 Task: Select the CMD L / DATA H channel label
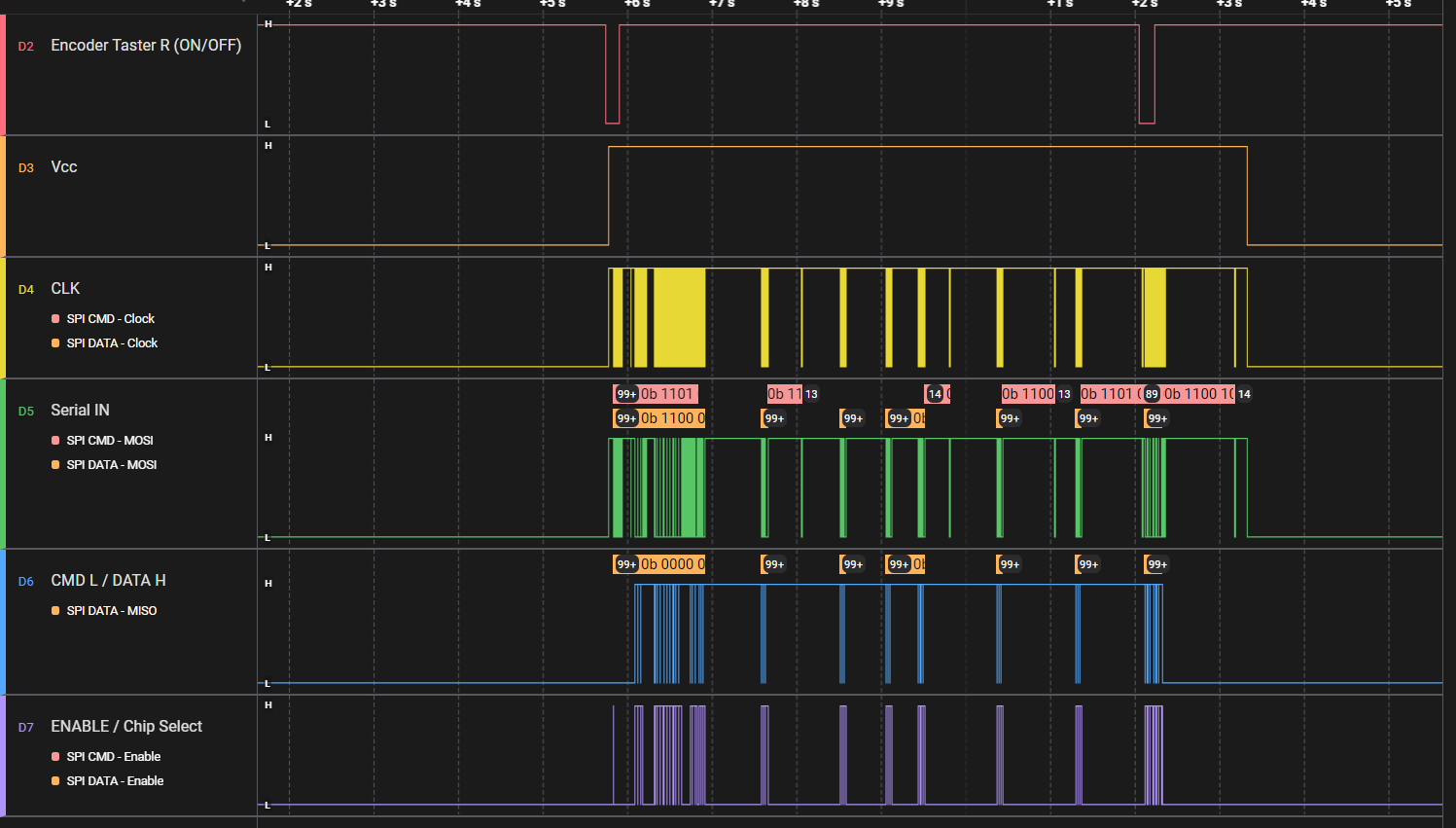(x=108, y=580)
